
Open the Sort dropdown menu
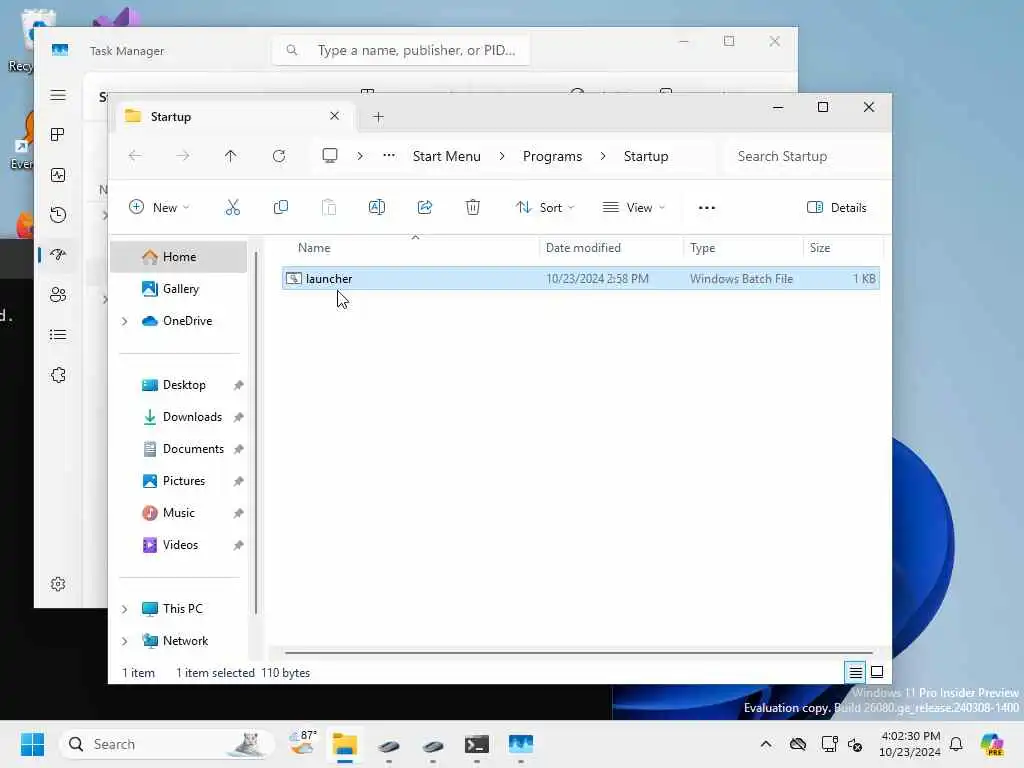[x=545, y=208]
